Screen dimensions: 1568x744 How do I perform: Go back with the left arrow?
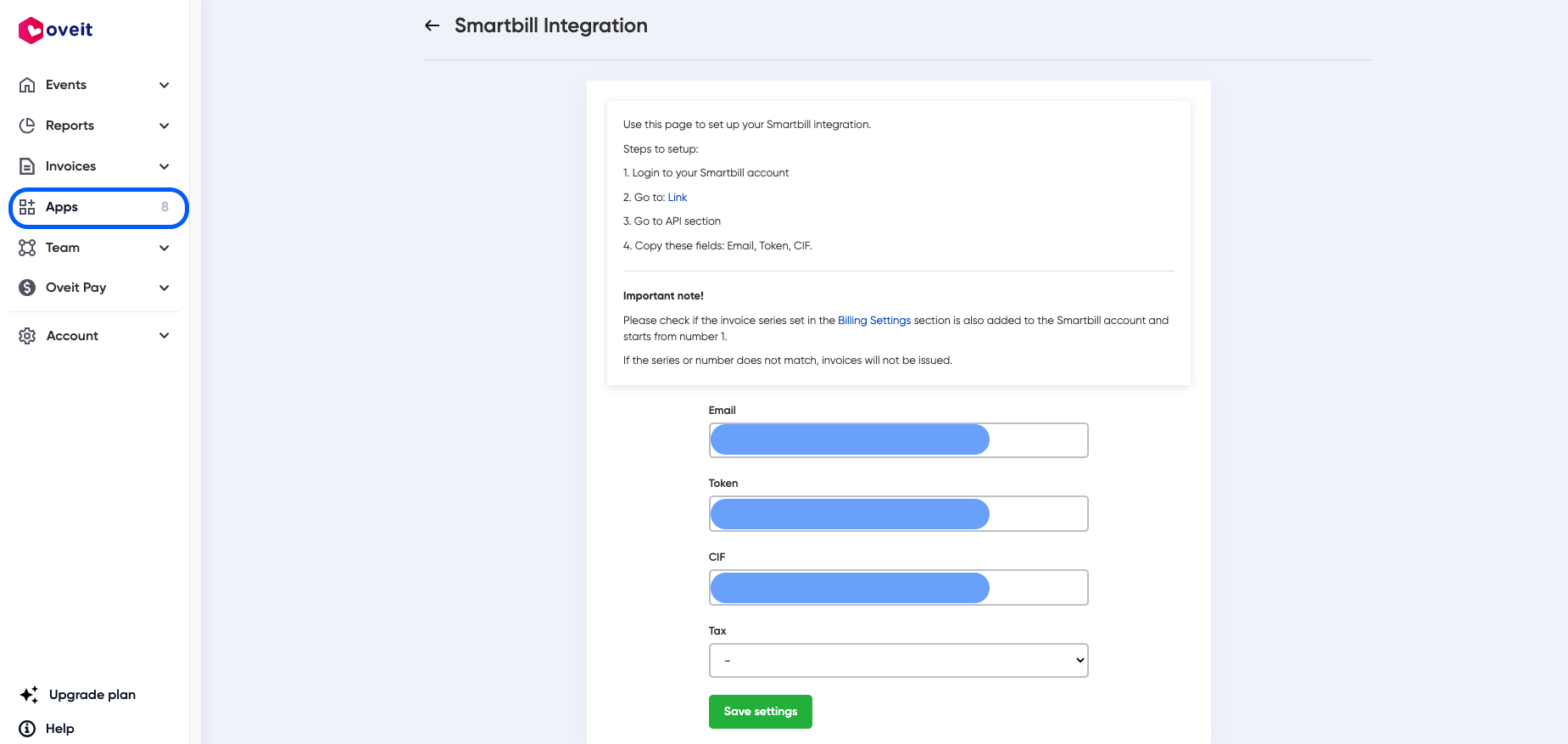432,25
